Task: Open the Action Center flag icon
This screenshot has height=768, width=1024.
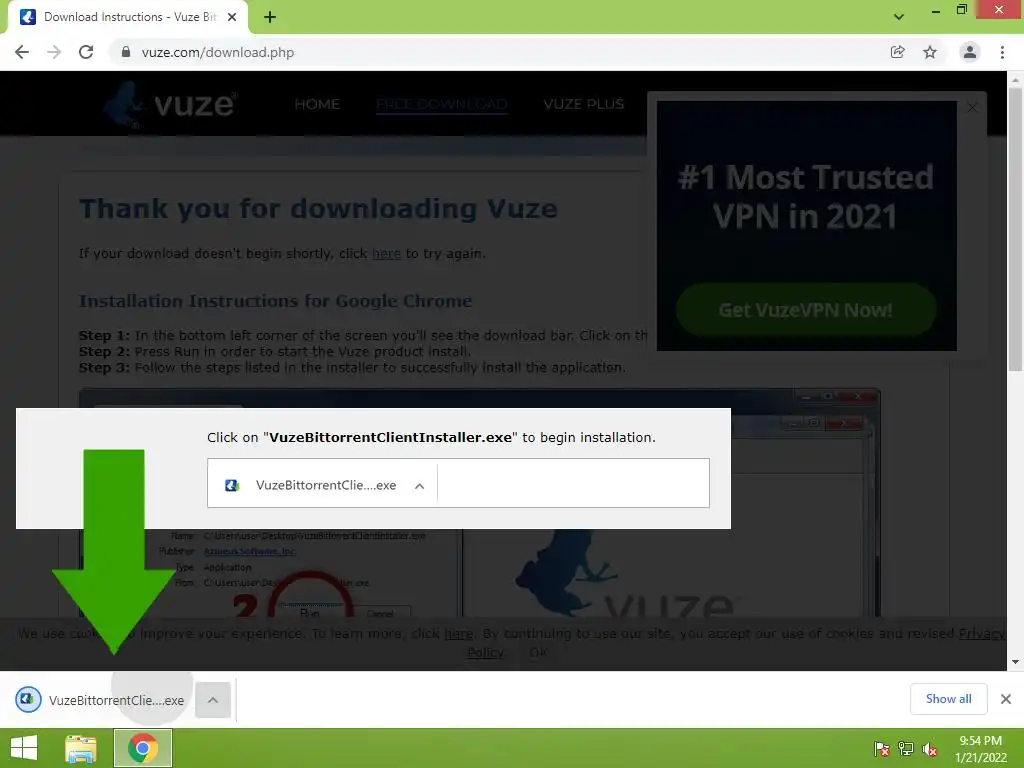Action: click(882, 749)
